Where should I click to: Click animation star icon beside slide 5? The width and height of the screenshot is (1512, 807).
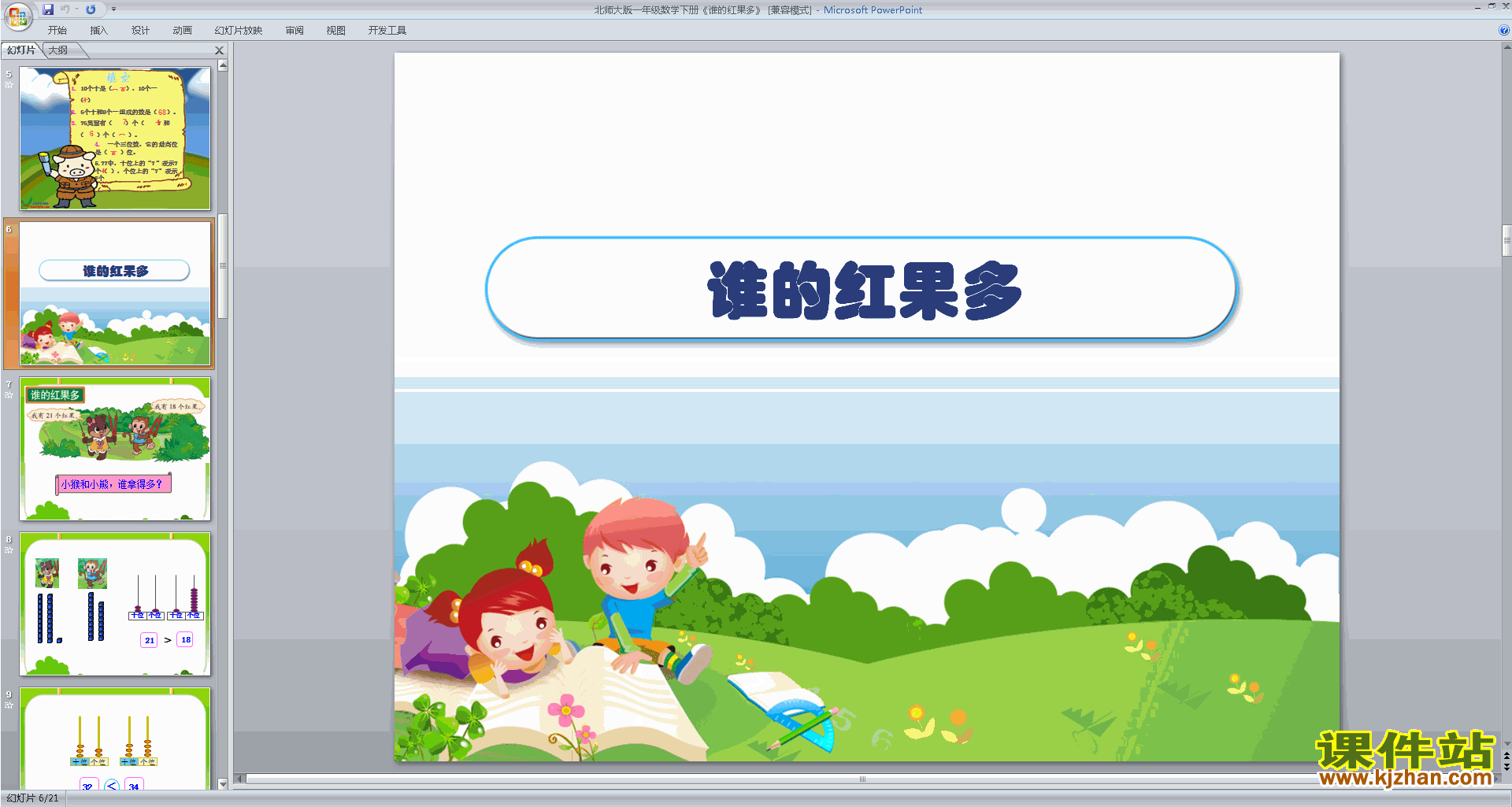(9, 84)
